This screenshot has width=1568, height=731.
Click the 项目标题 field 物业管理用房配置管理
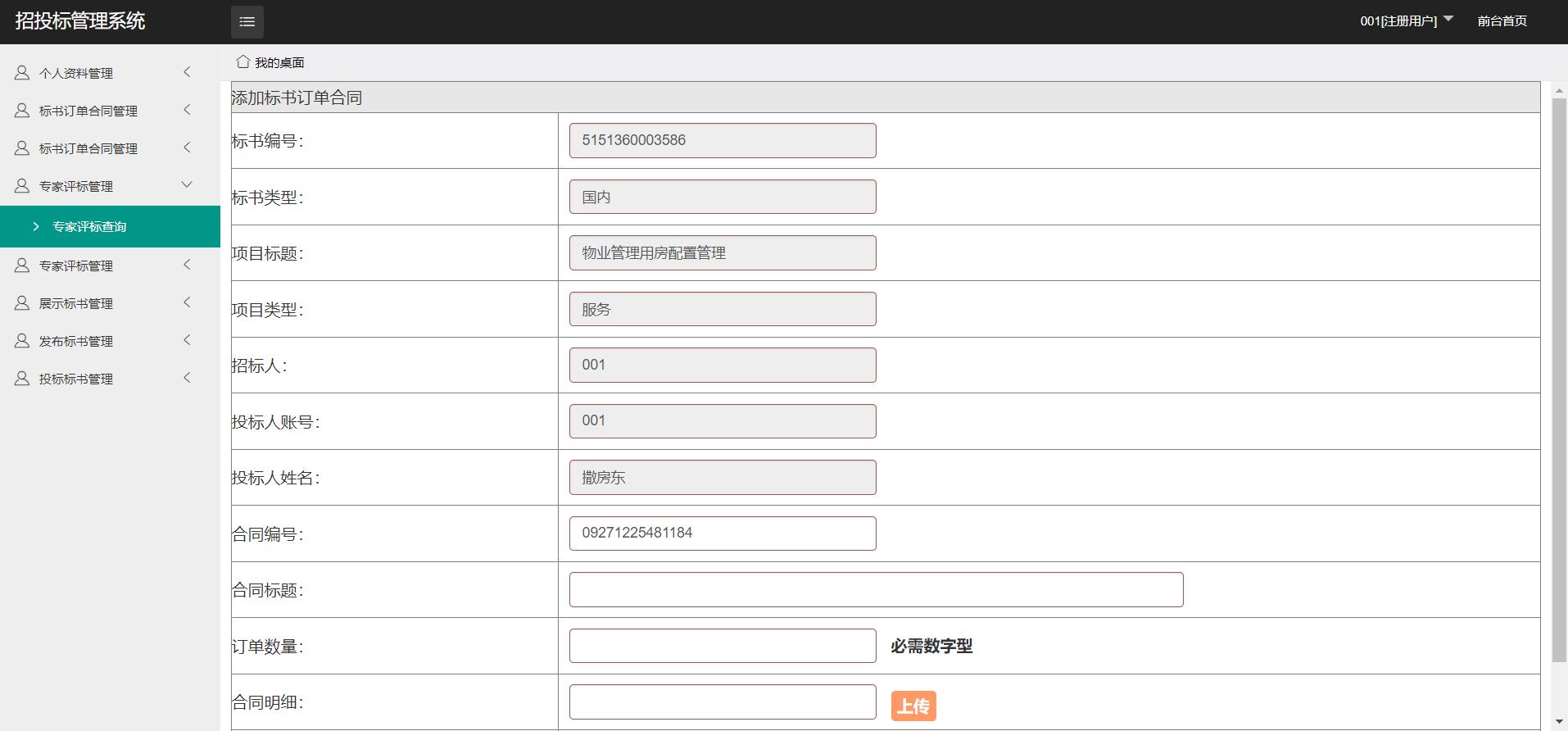pyautogui.click(x=723, y=252)
